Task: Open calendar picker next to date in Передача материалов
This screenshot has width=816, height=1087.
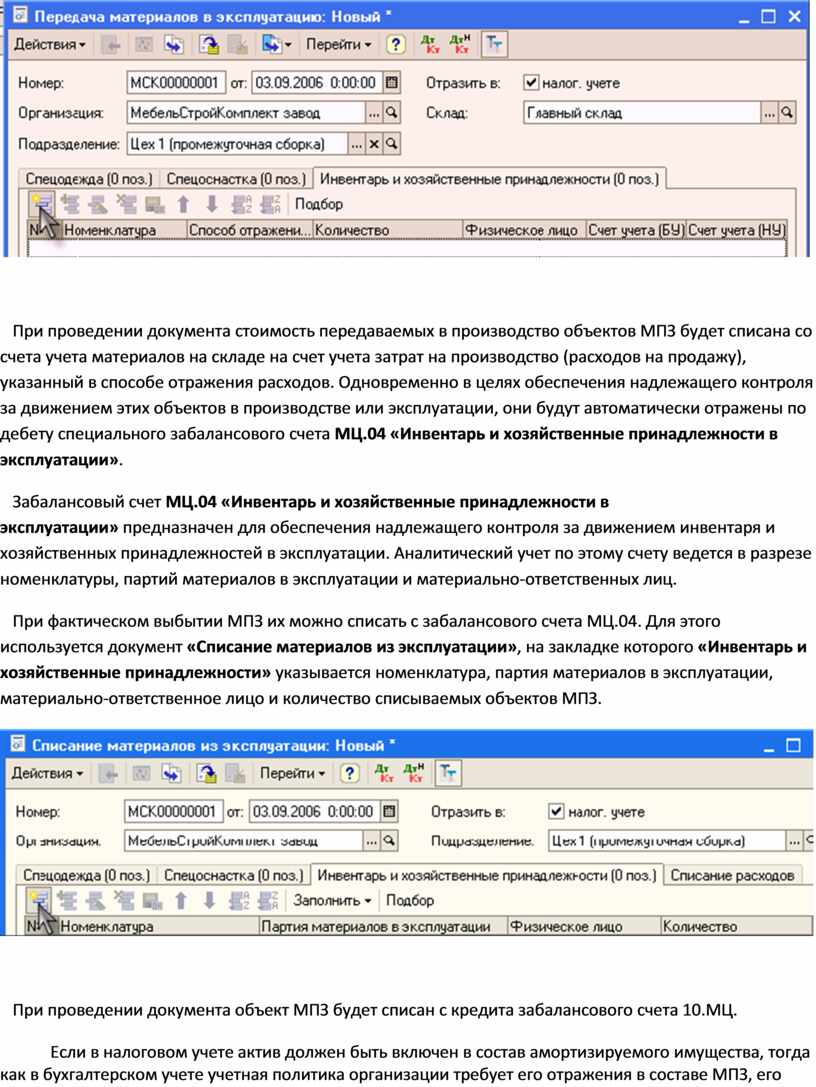Action: click(392, 83)
